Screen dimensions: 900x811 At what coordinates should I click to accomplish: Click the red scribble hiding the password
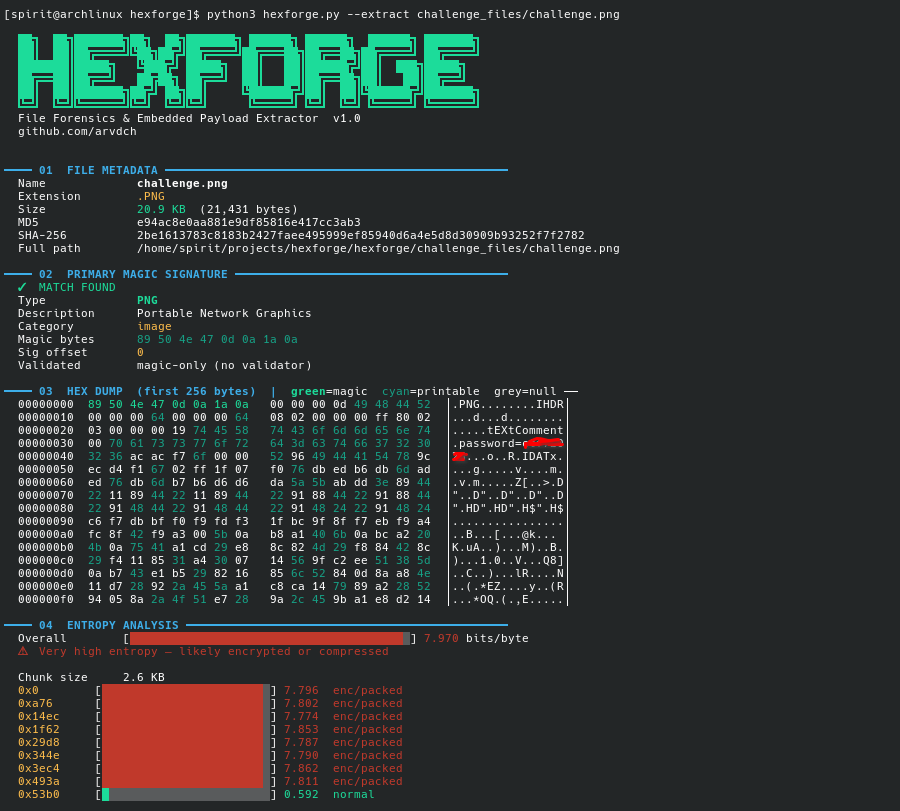tap(541, 444)
